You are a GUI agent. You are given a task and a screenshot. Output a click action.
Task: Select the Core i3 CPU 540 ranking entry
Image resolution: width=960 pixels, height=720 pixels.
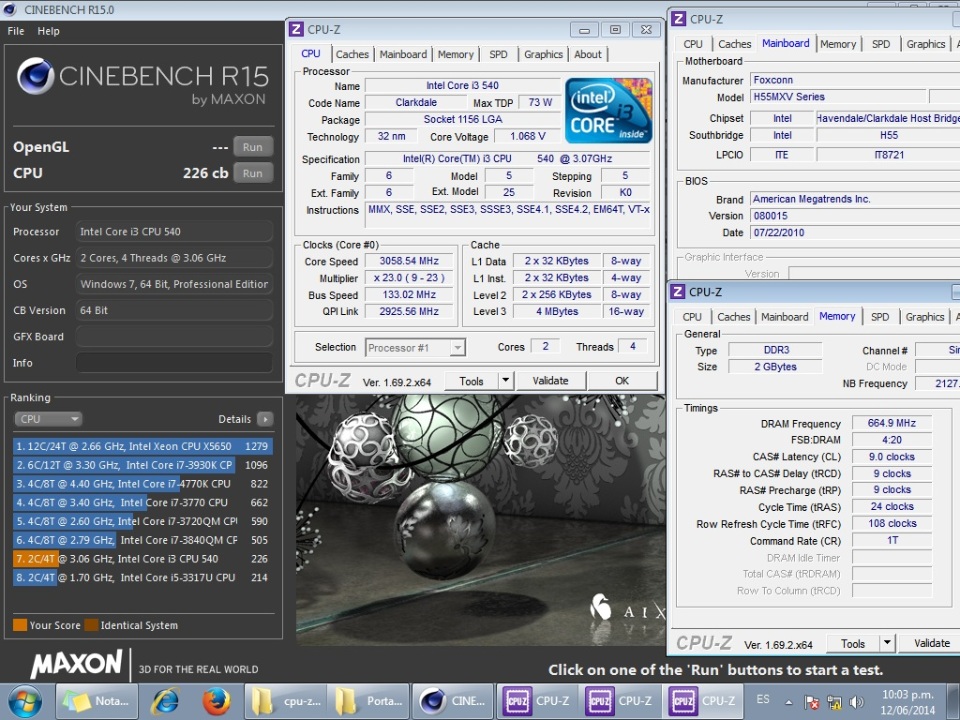(x=142, y=559)
